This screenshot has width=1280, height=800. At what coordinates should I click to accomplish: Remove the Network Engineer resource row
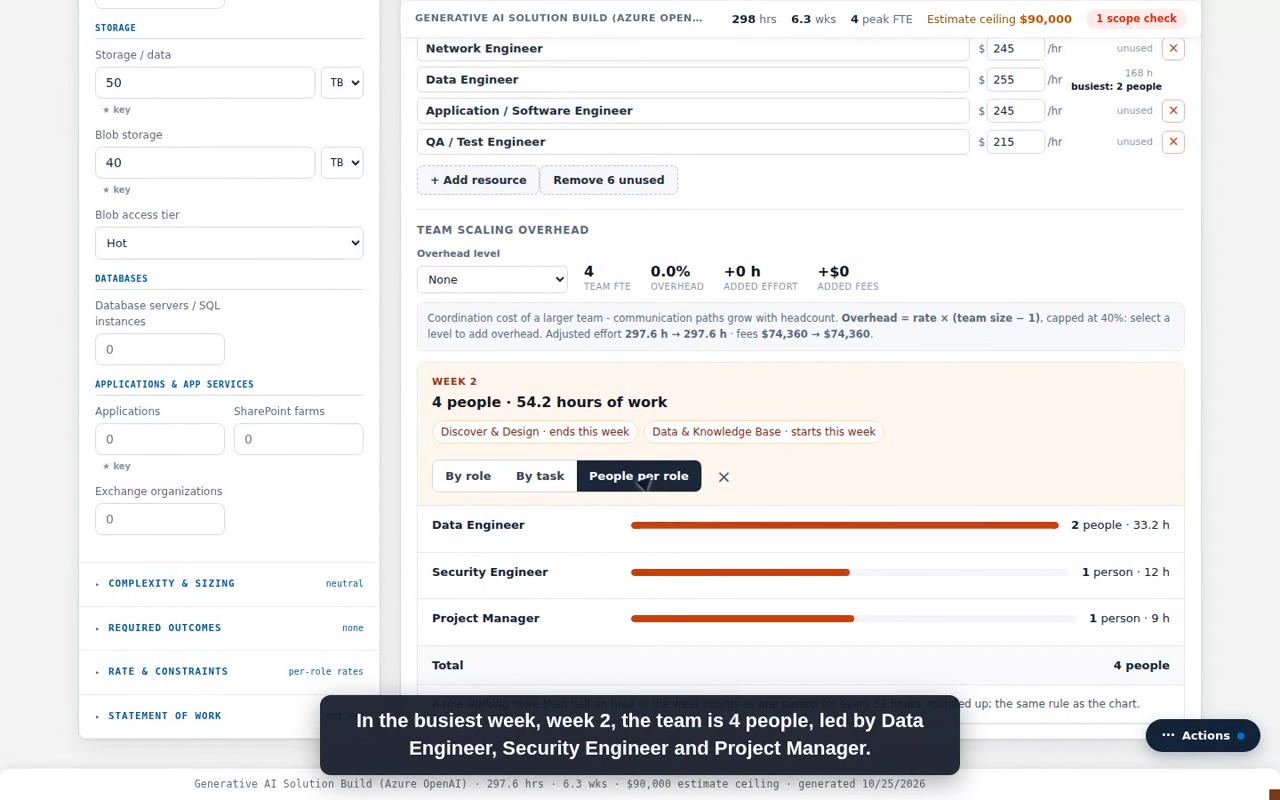[x=1173, y=48]
